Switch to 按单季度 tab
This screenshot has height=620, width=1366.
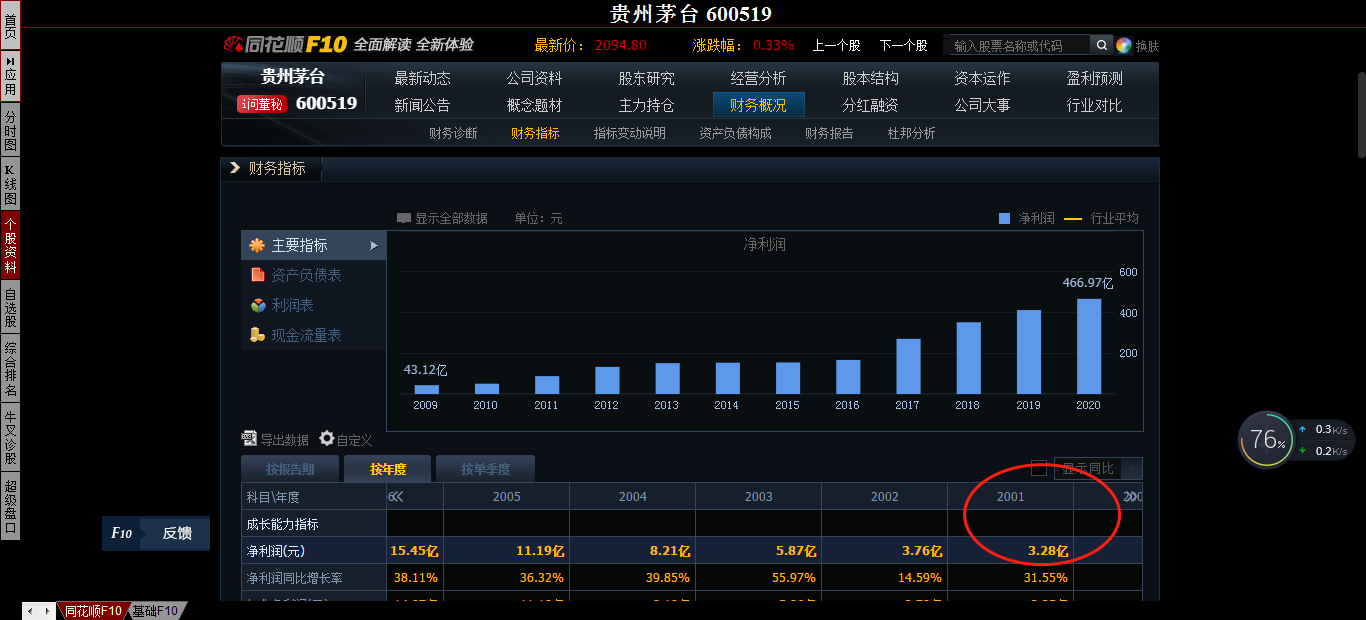[x=485, y=469]
